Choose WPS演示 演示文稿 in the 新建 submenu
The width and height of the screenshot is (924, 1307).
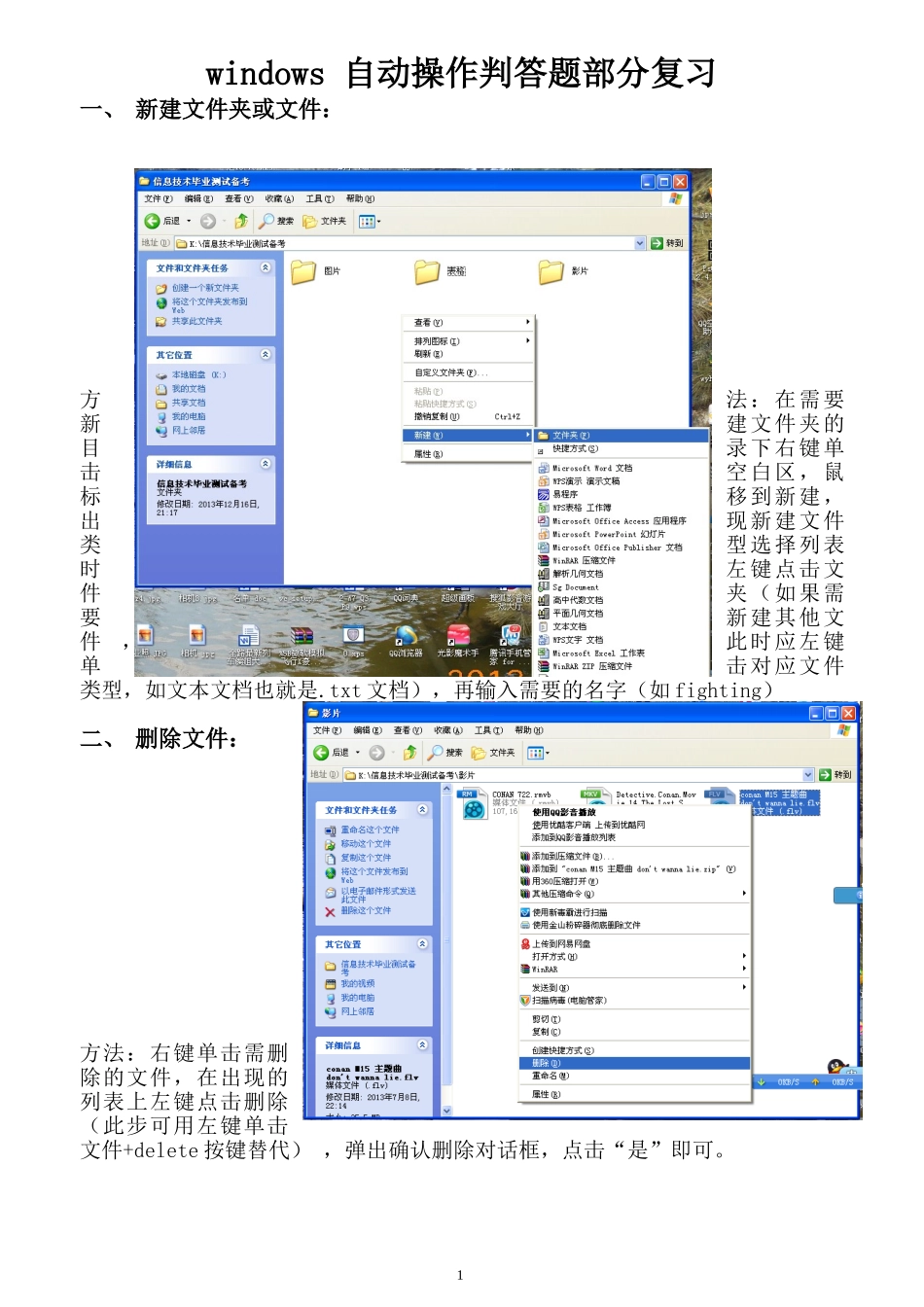pyautogui.click(x=622, y=481)
